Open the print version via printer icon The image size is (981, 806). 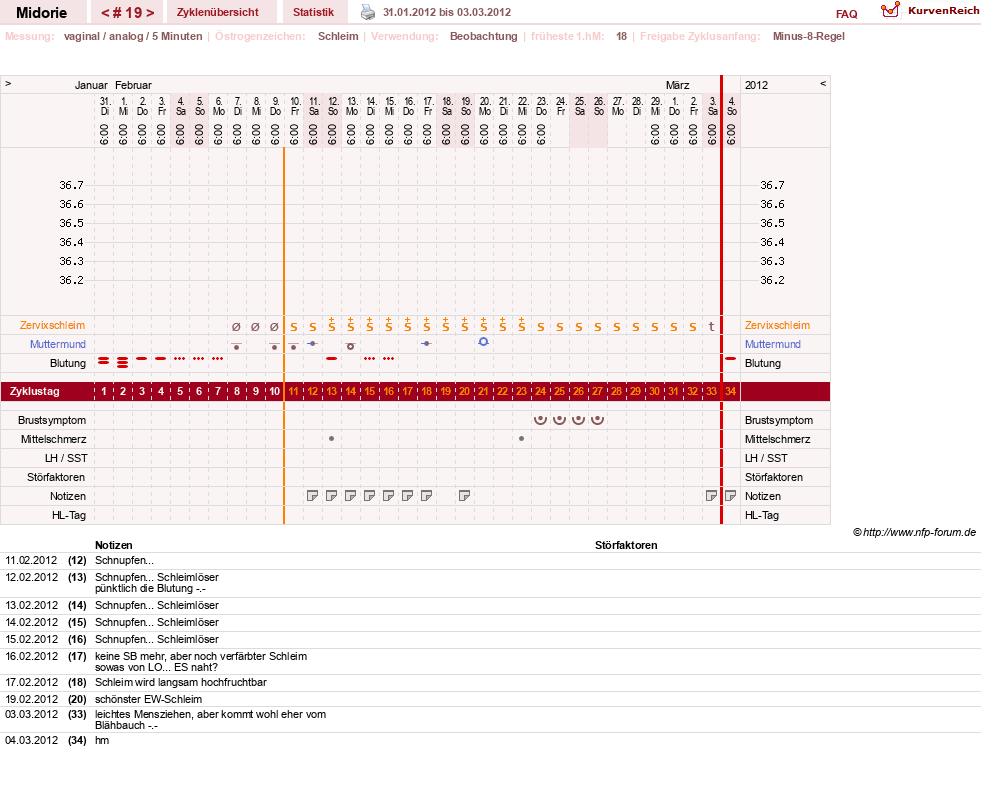368,12
